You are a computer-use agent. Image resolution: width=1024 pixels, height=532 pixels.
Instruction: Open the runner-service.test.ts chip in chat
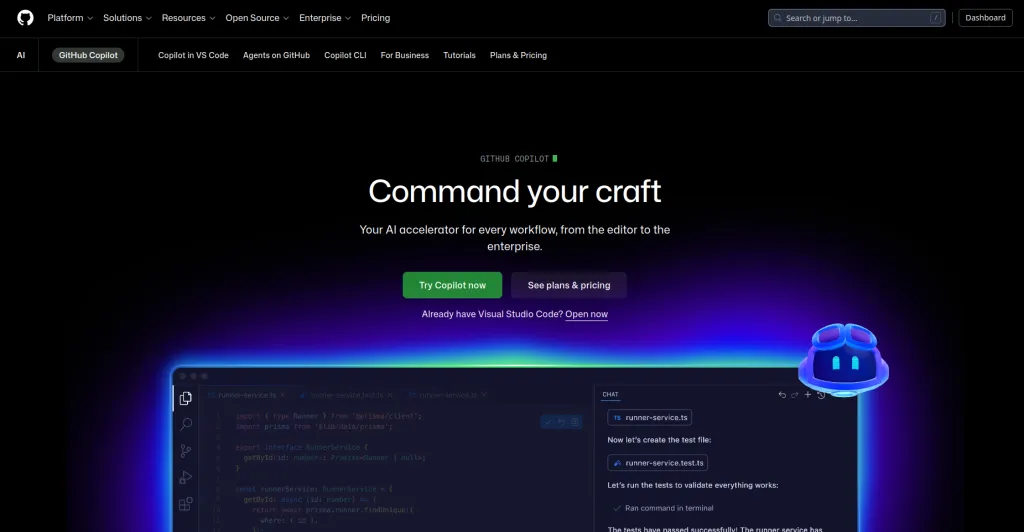(x=658, y=463)
